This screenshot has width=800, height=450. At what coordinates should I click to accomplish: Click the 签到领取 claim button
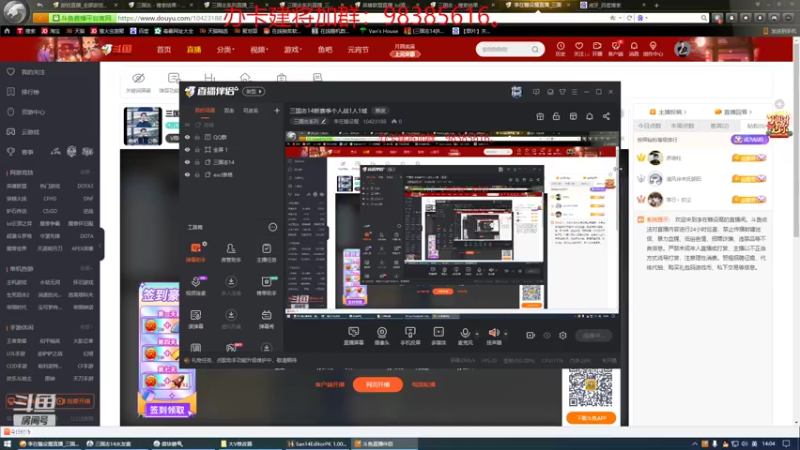167,410
